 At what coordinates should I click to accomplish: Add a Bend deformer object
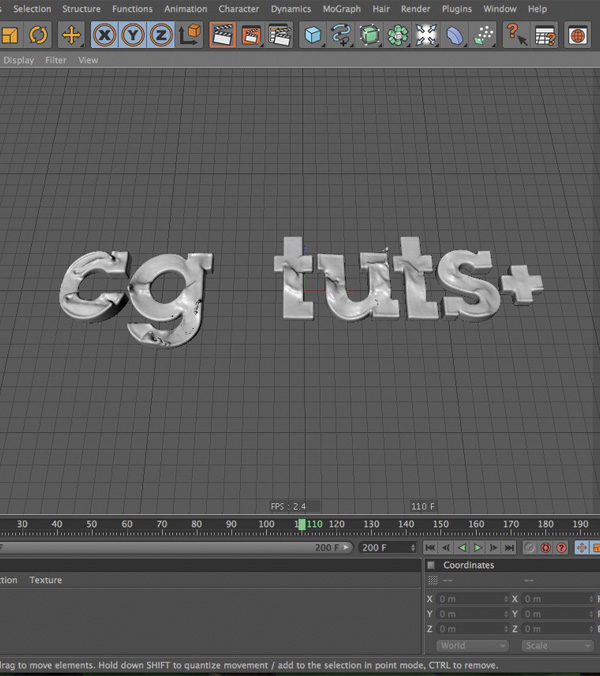click(454, 35)
